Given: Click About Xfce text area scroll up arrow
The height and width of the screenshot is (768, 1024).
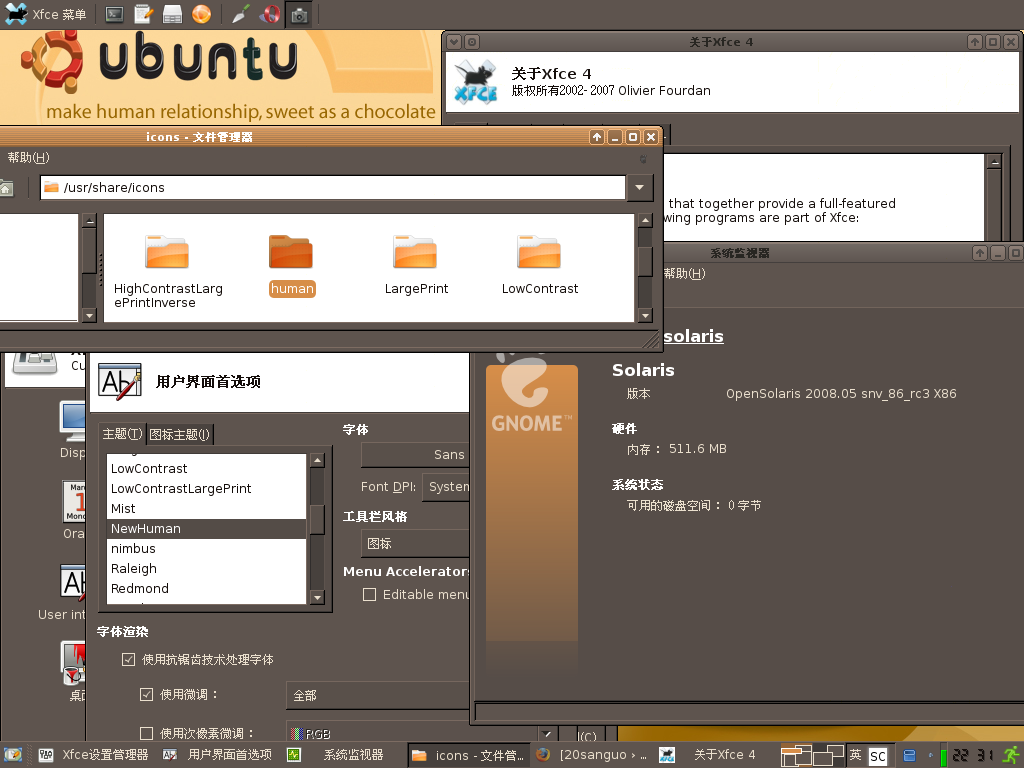Looking at the screenshot, I should (994, 161).
